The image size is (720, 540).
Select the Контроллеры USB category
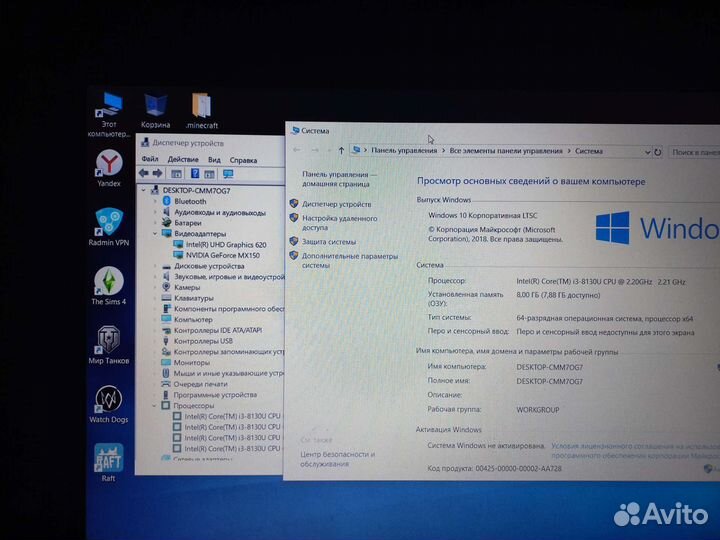coord(203,341)
